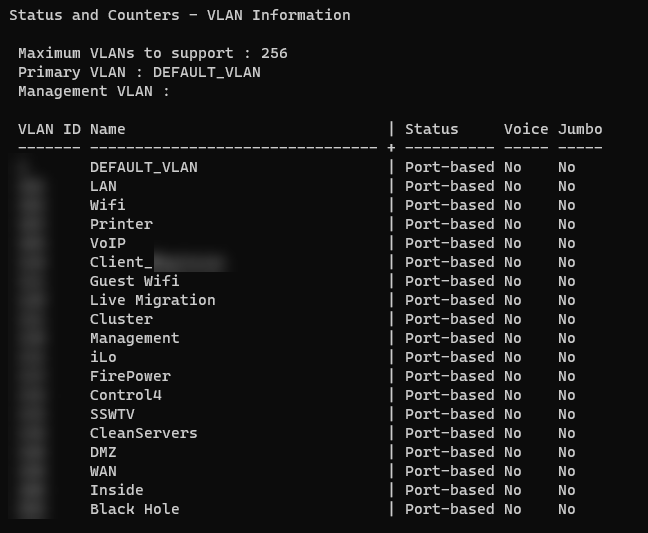Click the LAN row name
Screen dimensions: 648x533
tap(103, 186)
